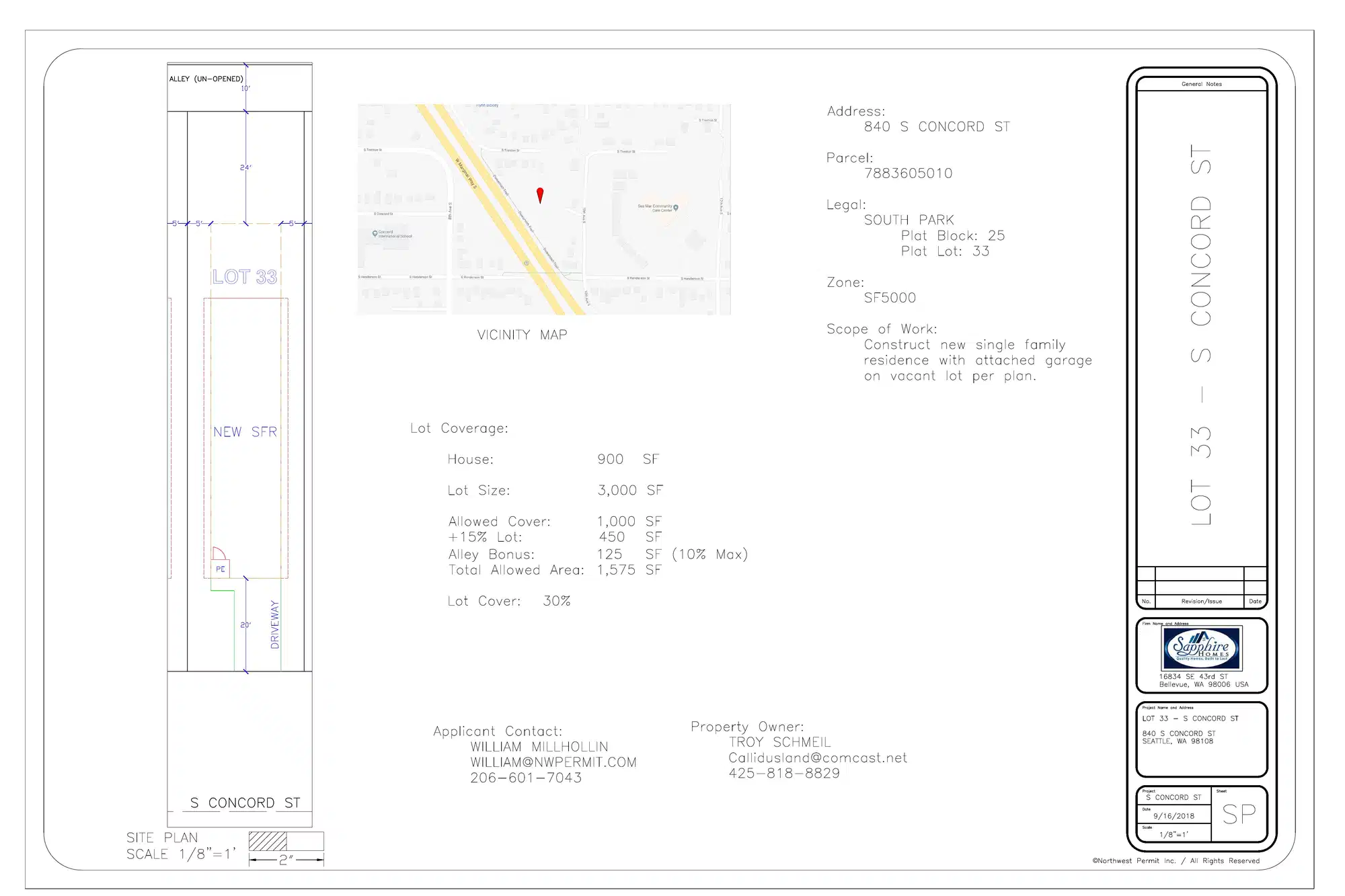Click phone number 425-818-8829
The height and width of the screenshot is (896, 1345).
pyautogui.click(x=784, y=773)
